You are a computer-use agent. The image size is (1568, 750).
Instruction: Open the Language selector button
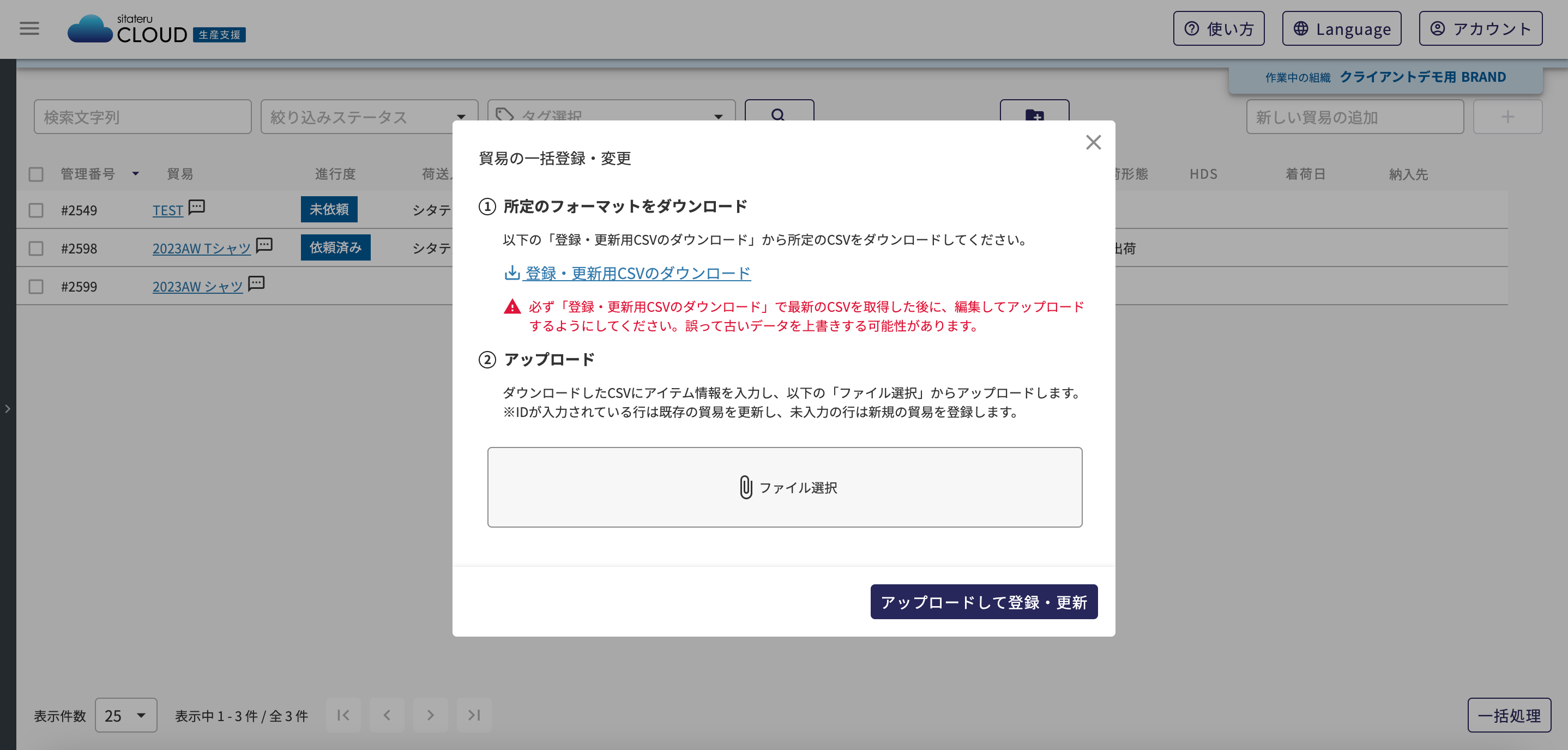[1342, 28]
